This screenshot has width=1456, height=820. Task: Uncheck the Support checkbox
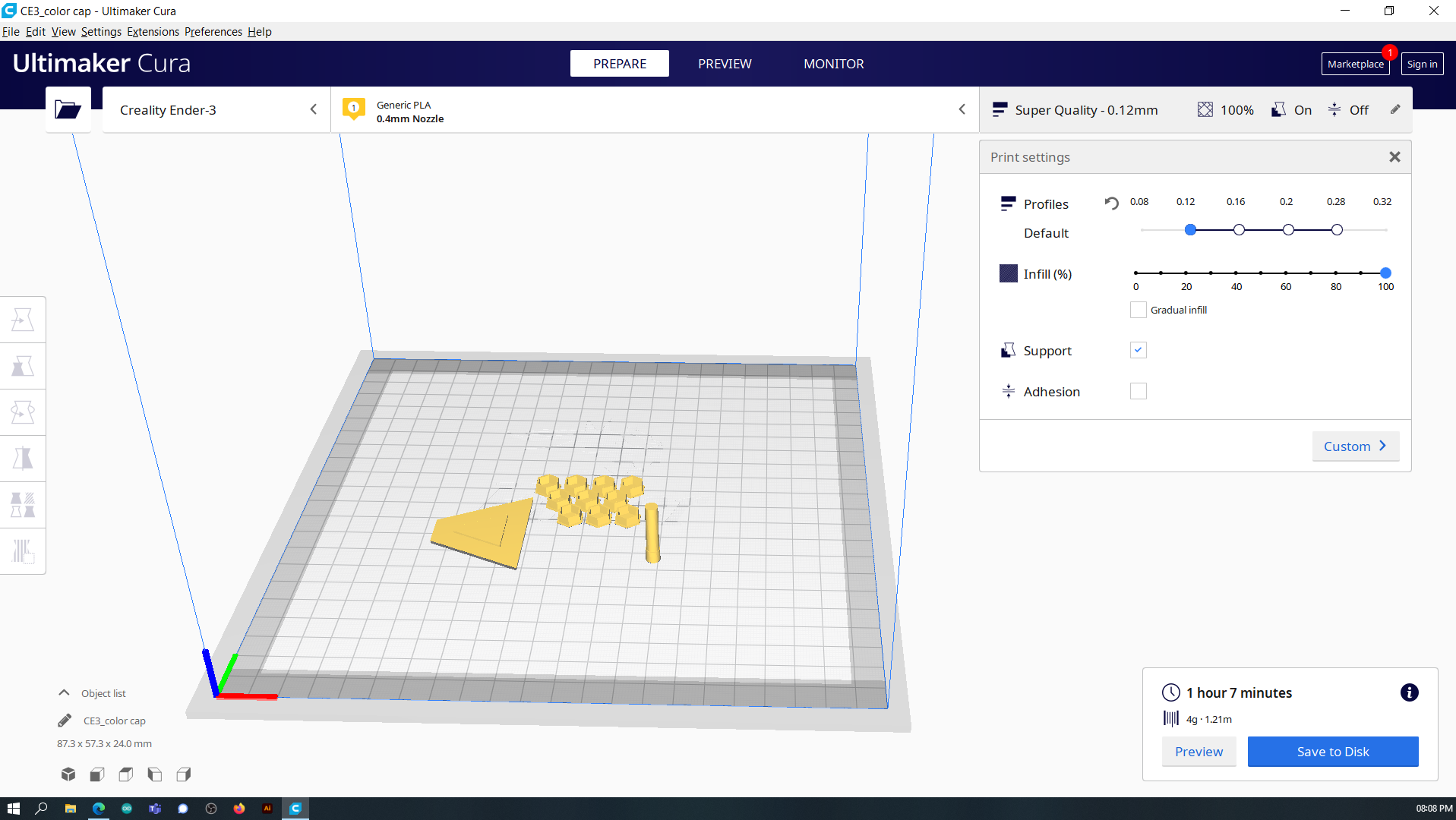tap(1138, 350)
